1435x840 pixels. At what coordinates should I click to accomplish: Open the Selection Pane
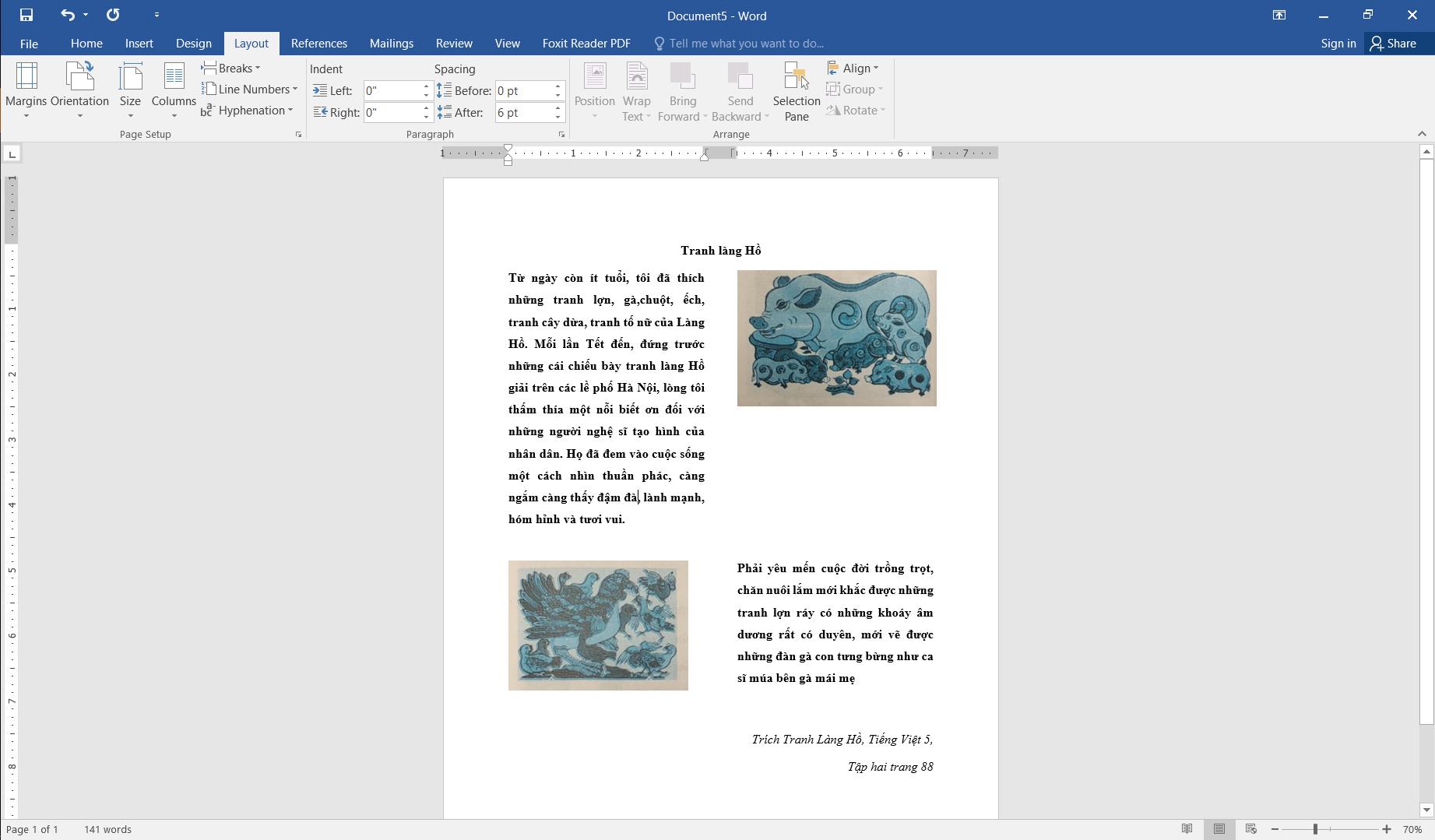pos(796,91)
